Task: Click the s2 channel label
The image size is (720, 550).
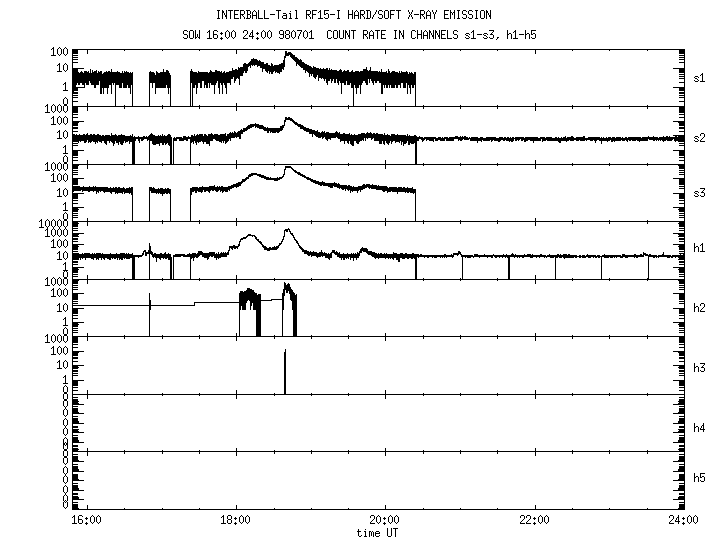Action: click(700, 137)
